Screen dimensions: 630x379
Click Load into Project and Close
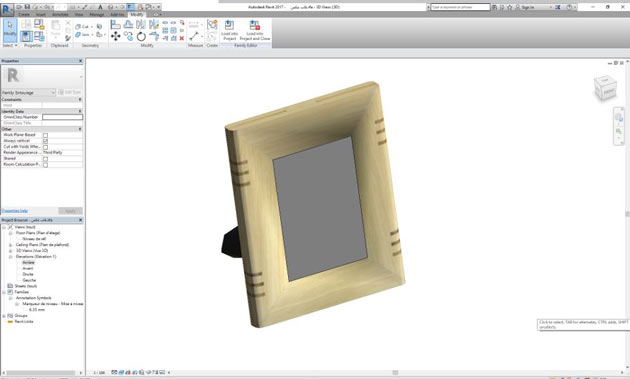click(255, 30)
